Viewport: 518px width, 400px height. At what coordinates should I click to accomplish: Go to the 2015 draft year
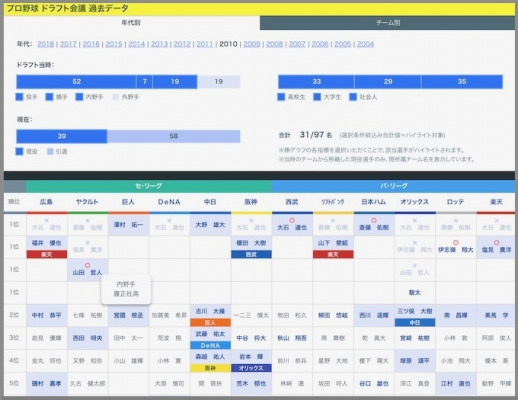tap(114, 44)
